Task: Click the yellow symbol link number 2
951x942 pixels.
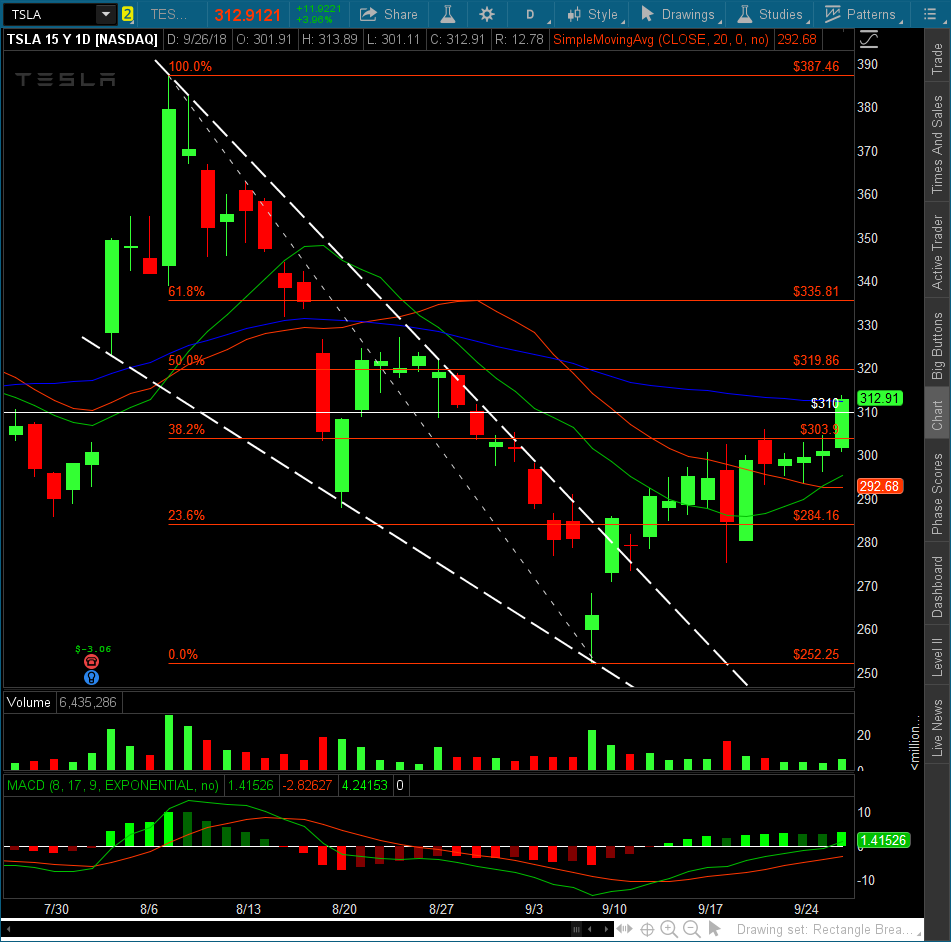Action: coord(127,14)
